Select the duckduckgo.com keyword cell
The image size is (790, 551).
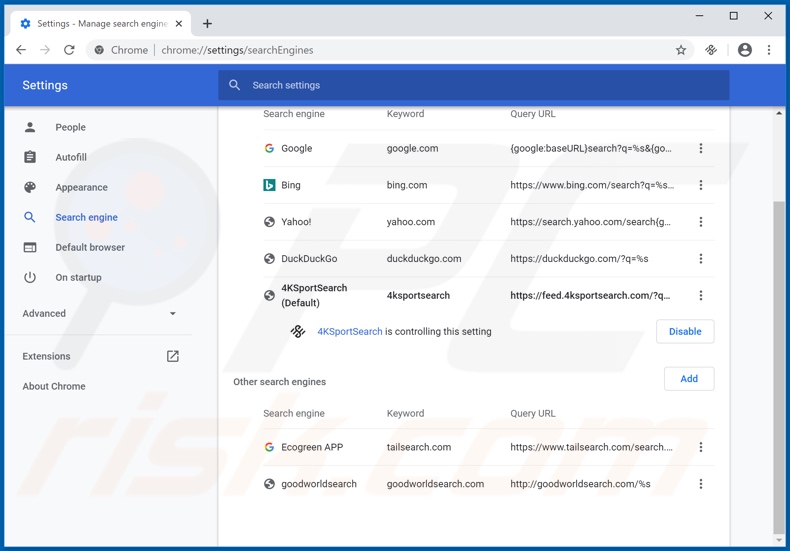[424, 258]
